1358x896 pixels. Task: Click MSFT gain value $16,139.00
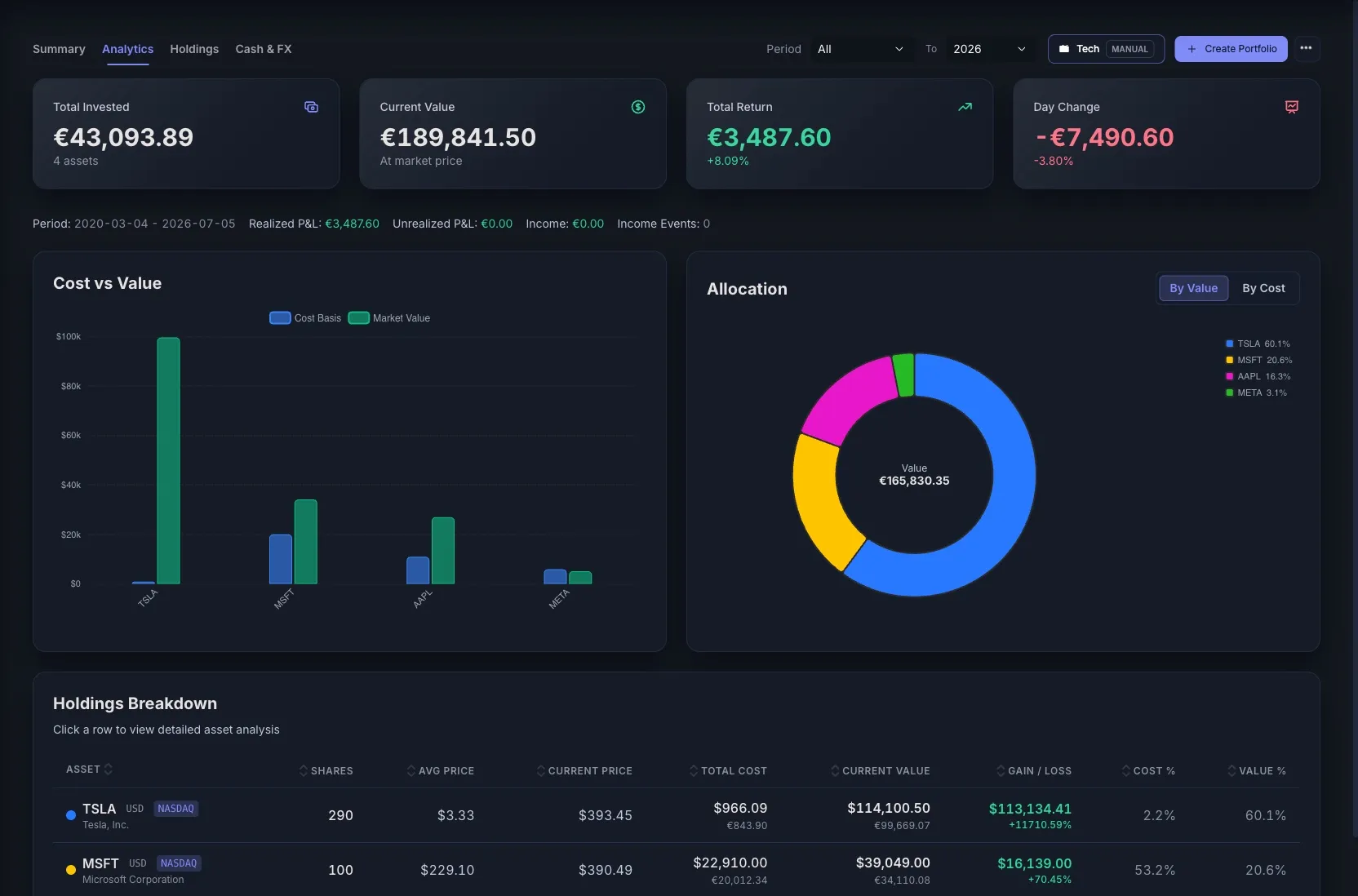(1034, 863)
